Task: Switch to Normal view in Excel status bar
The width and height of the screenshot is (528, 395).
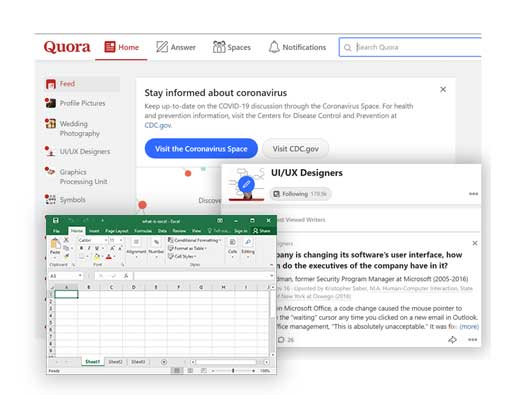Action: click(x=176, y=370)
